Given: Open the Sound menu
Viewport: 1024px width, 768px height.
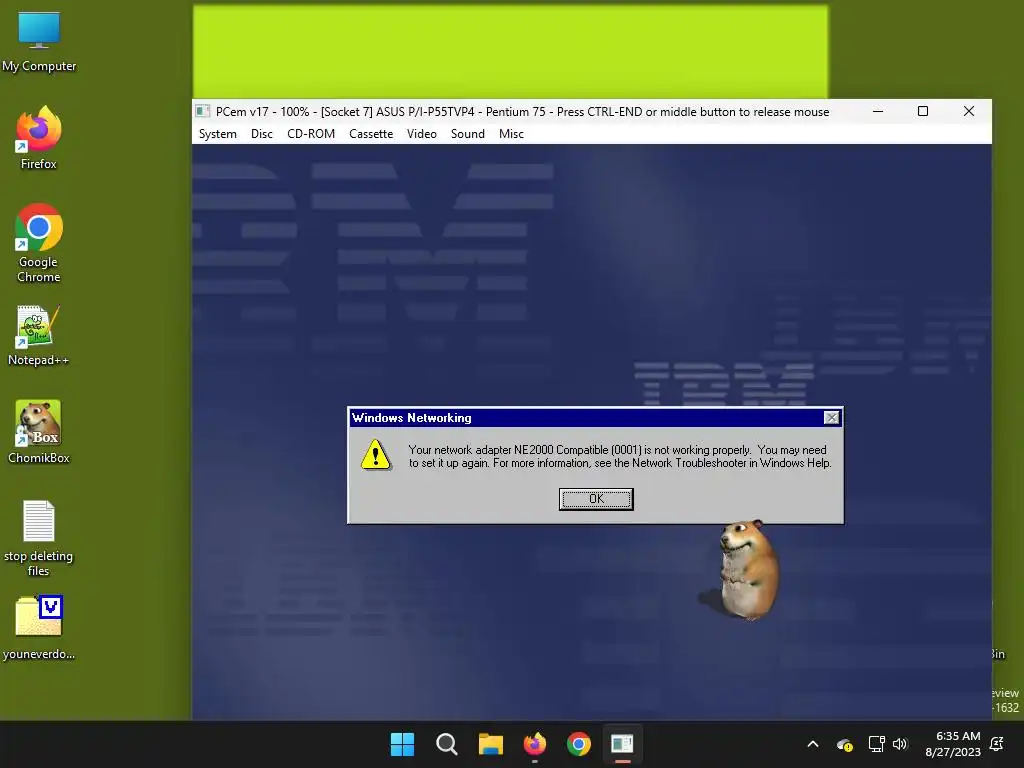Looking at the screenshot, I should (x=468, y=134).
